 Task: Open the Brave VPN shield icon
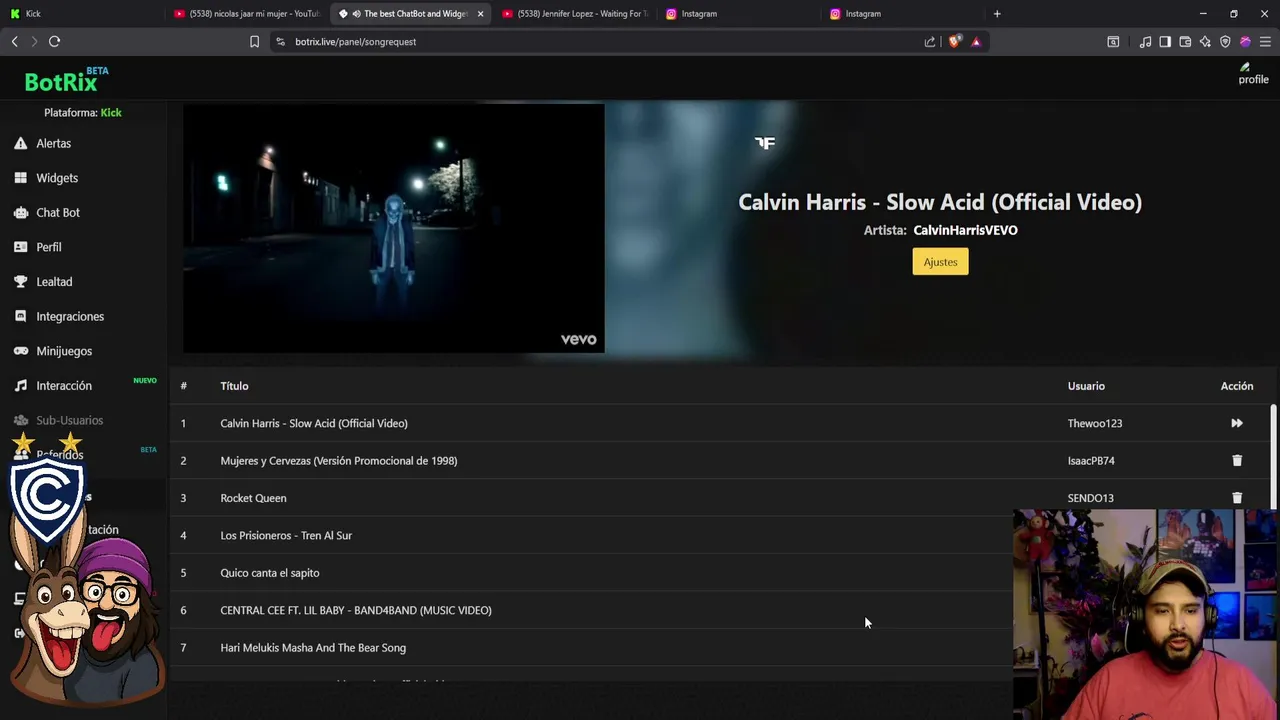(x=1225, y=41)
